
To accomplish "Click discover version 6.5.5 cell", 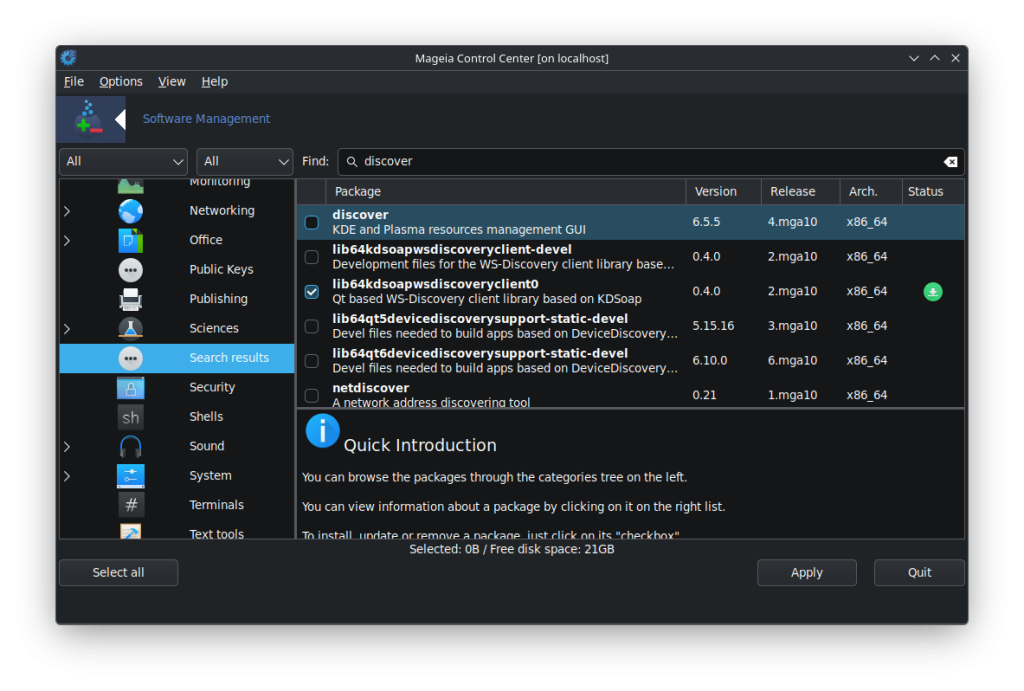I will (706, 222).
